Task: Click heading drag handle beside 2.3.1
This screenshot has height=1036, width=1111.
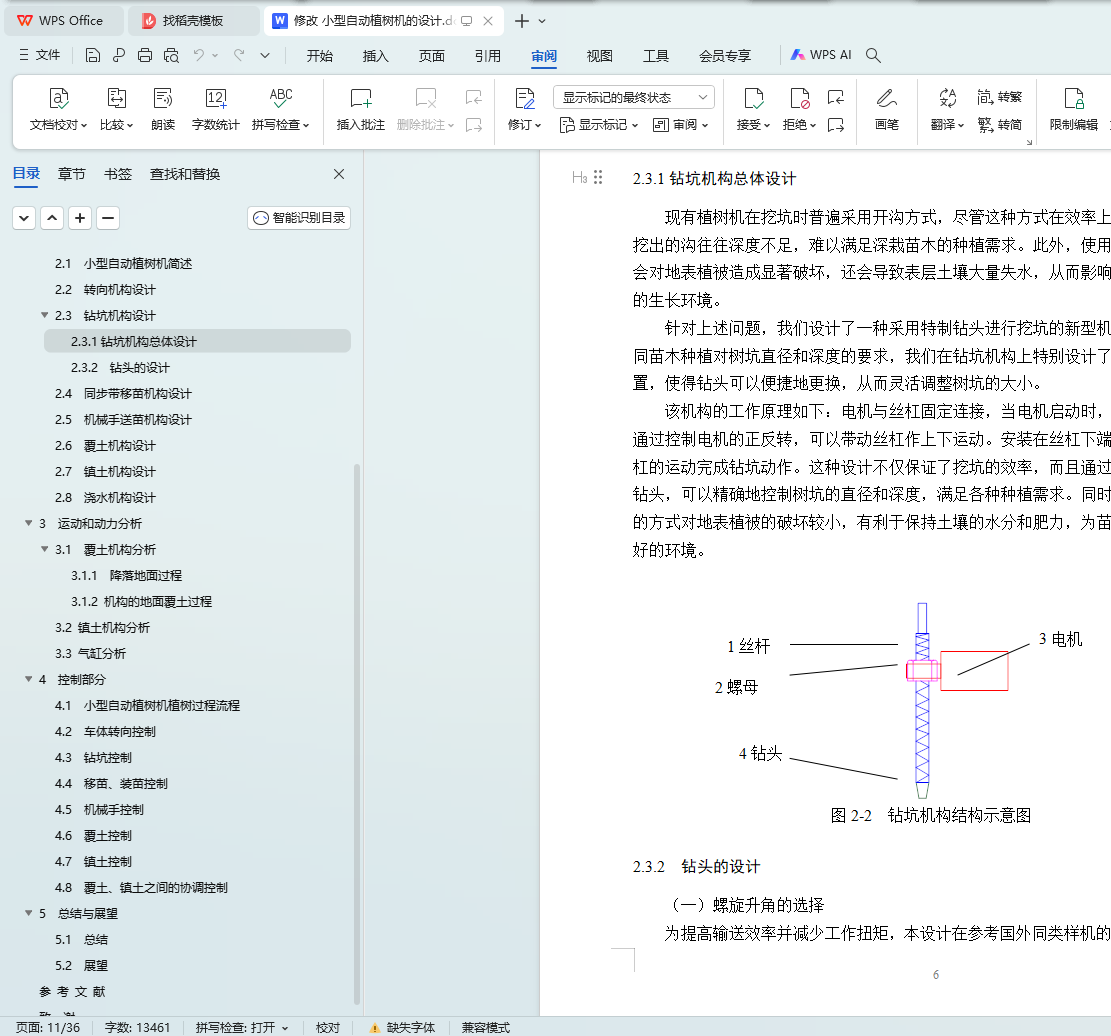Action: (598, 177)
